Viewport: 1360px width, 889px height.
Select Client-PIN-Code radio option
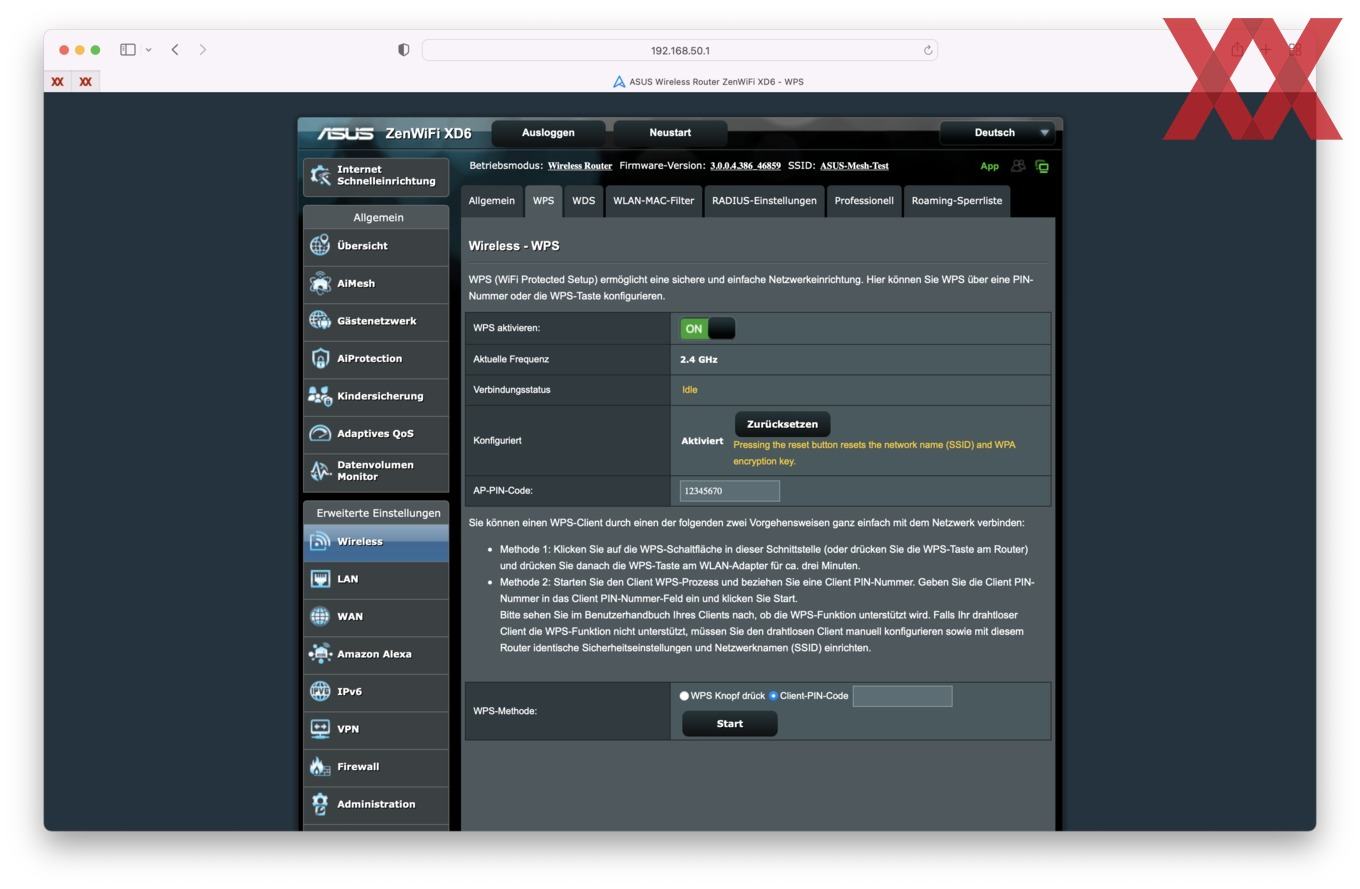pyautogui.click(x=773, y=696)
